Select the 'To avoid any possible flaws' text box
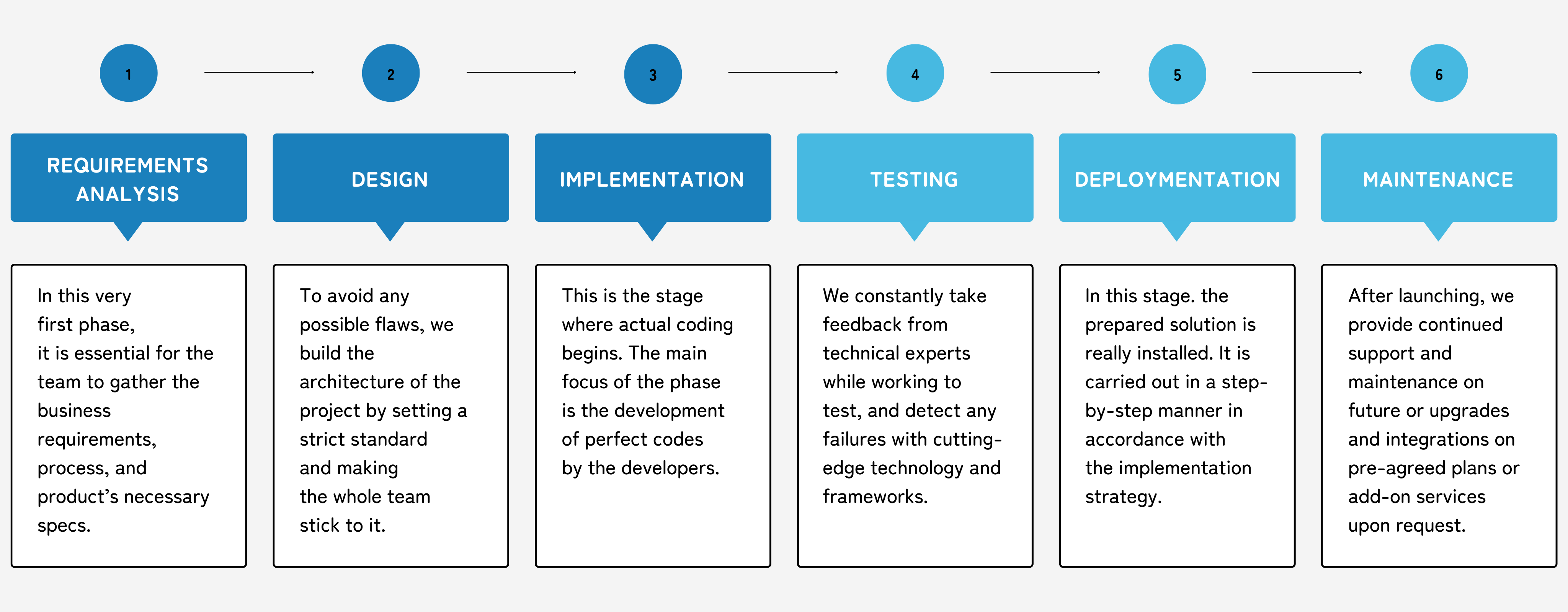Image resolution: width=1568 pixels, height=612 pixels. point(391,415)
